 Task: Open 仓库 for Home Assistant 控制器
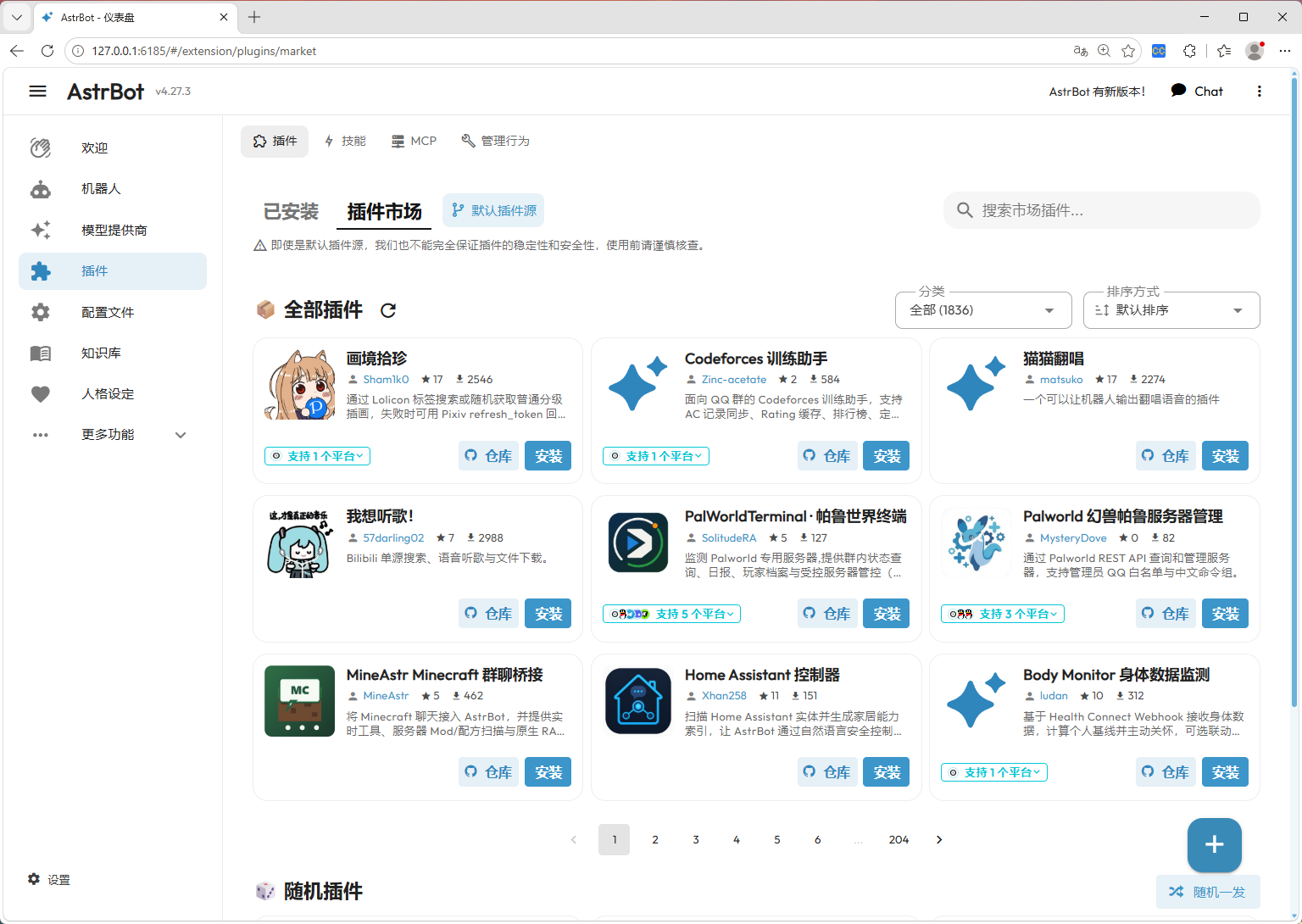pyautogui.click(x=827, y=772)
